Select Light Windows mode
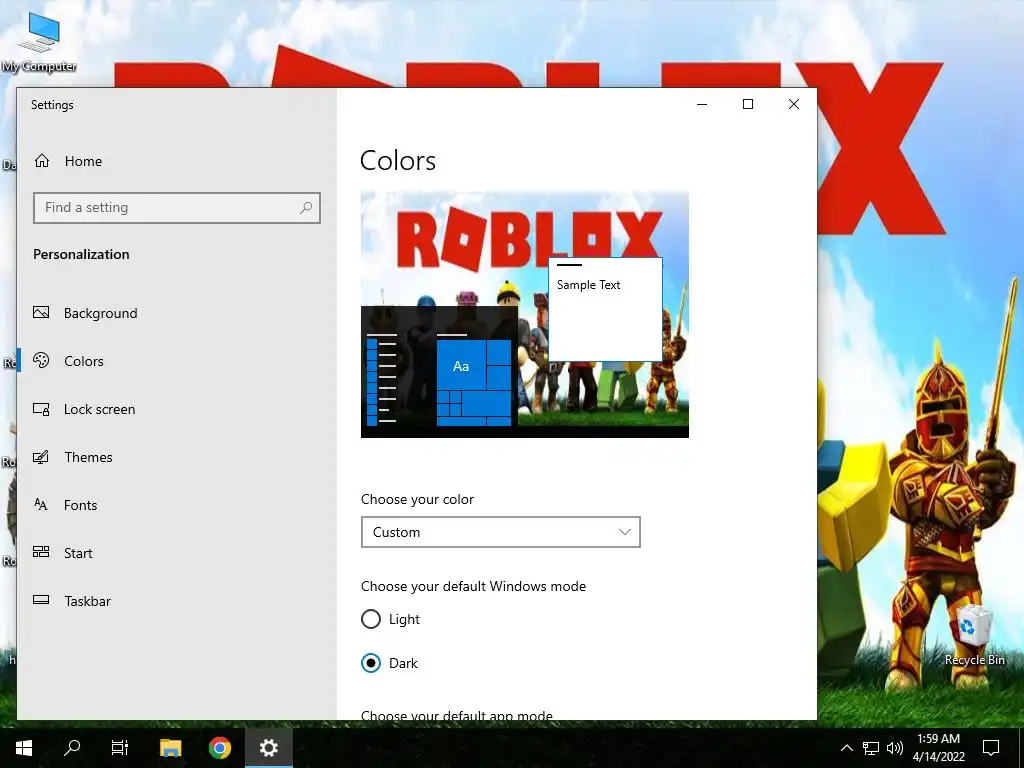 [391, 619]
